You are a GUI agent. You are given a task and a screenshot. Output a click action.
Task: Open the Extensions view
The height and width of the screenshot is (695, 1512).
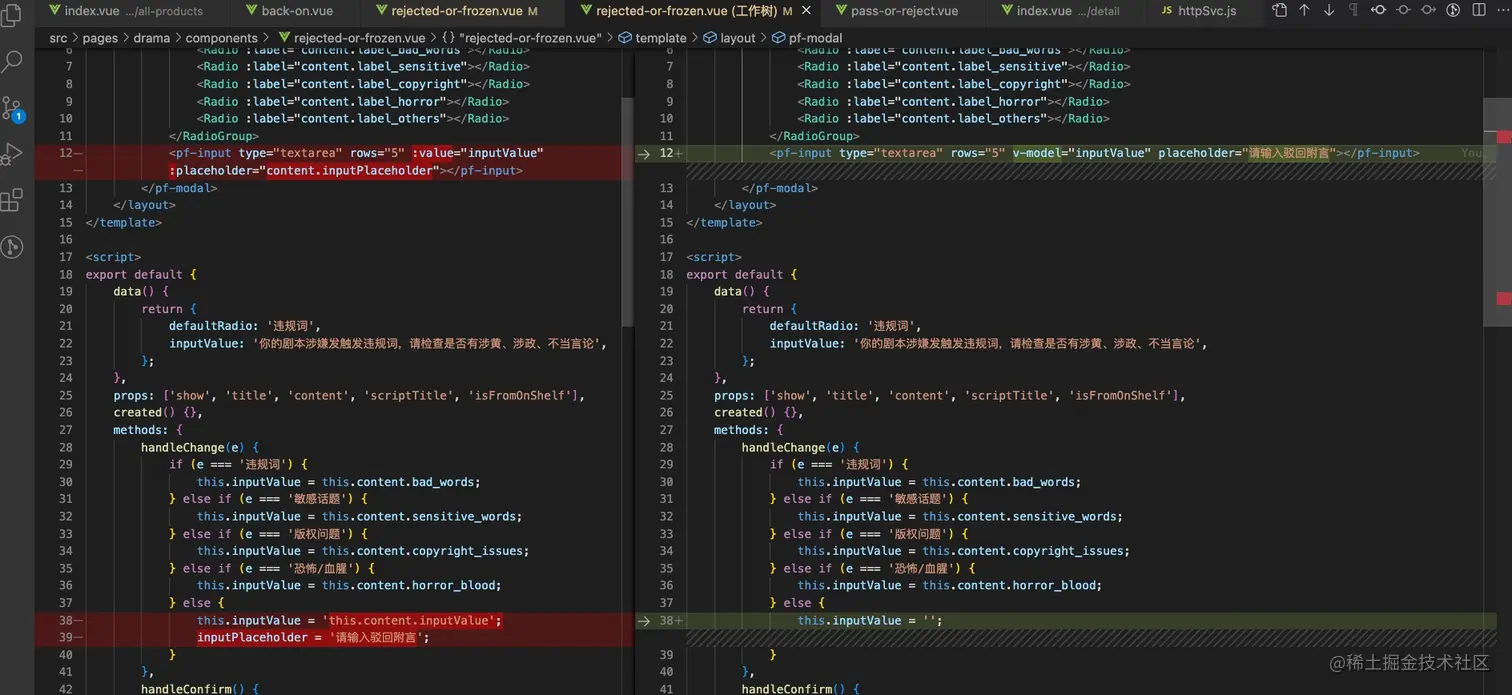12,200
